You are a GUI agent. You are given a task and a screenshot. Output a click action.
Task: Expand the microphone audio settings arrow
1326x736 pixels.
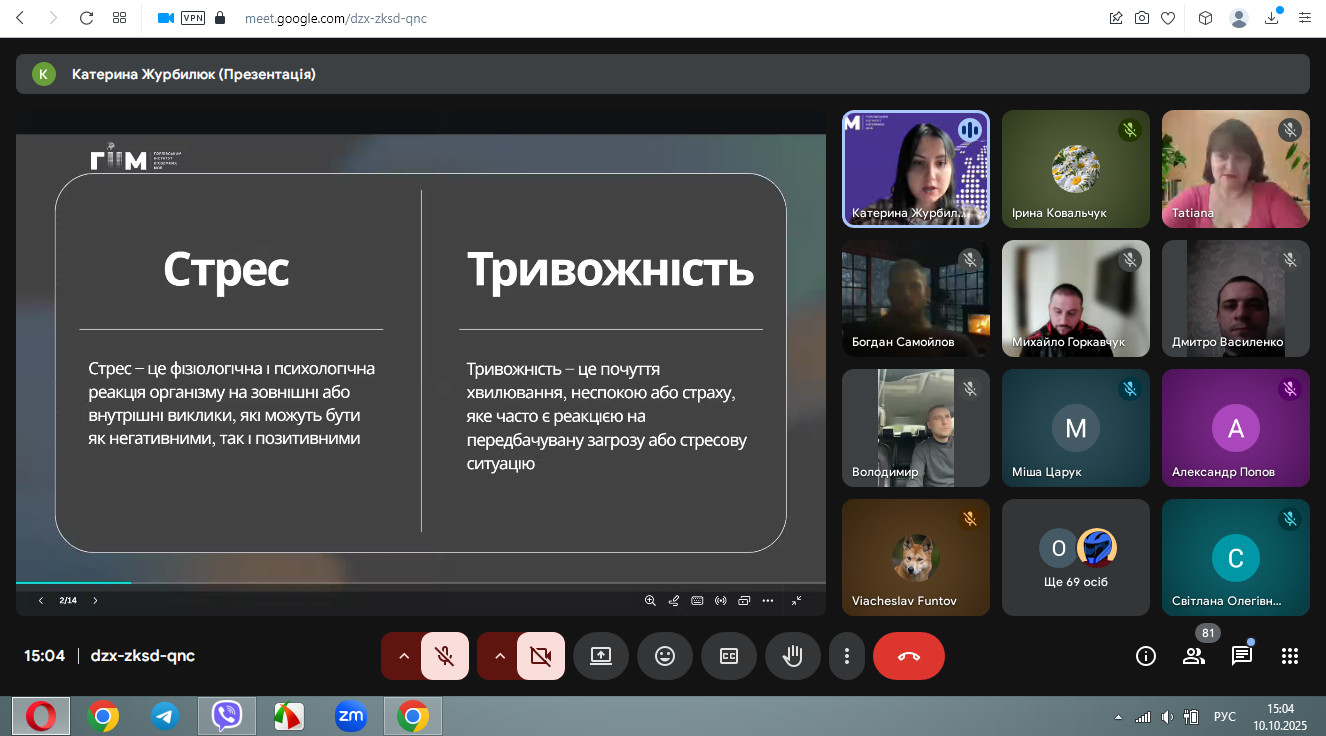click(x=403, y=656)
